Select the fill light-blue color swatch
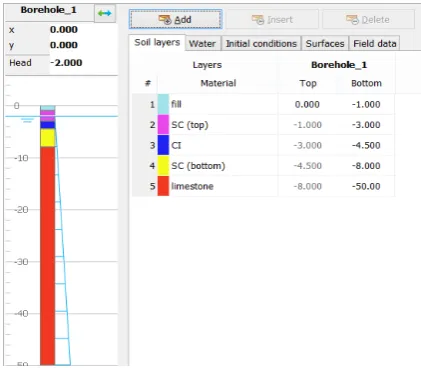The width and height of the screenshot is (421, 368). [163, 104]
